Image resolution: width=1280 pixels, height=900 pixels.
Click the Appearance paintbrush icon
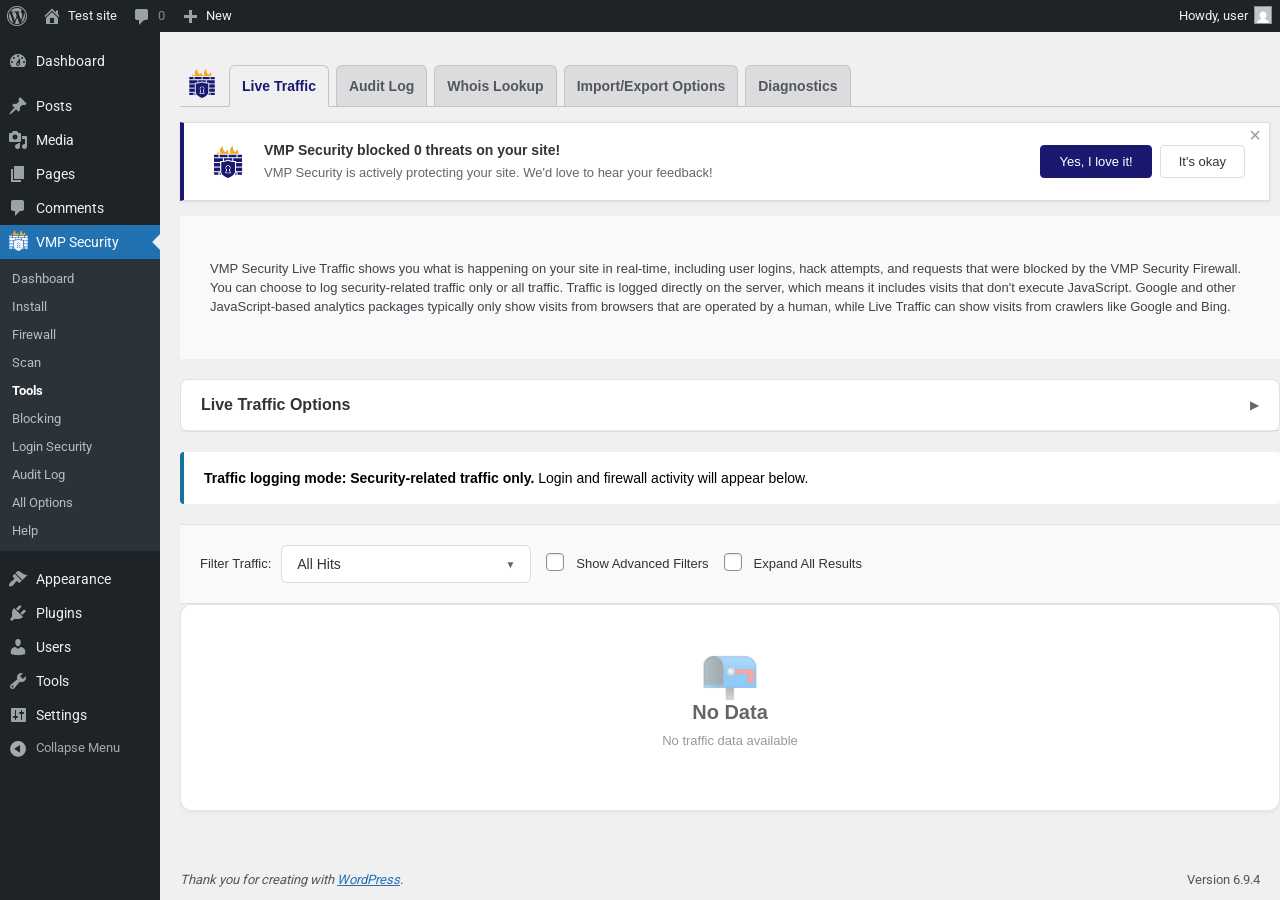(x=18, y=579)
